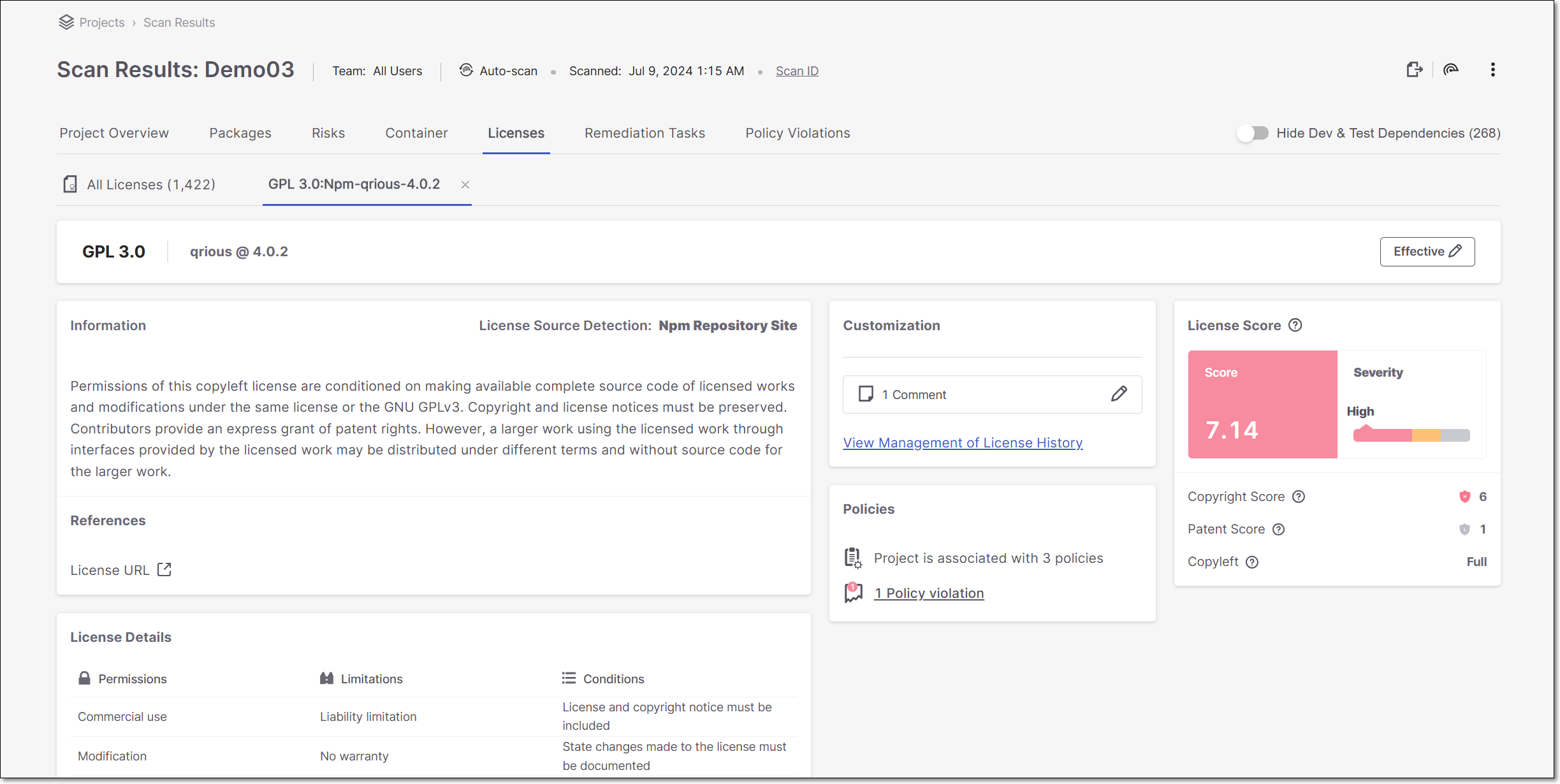Click the gray Patent Score shield icon

[1464, 529]
